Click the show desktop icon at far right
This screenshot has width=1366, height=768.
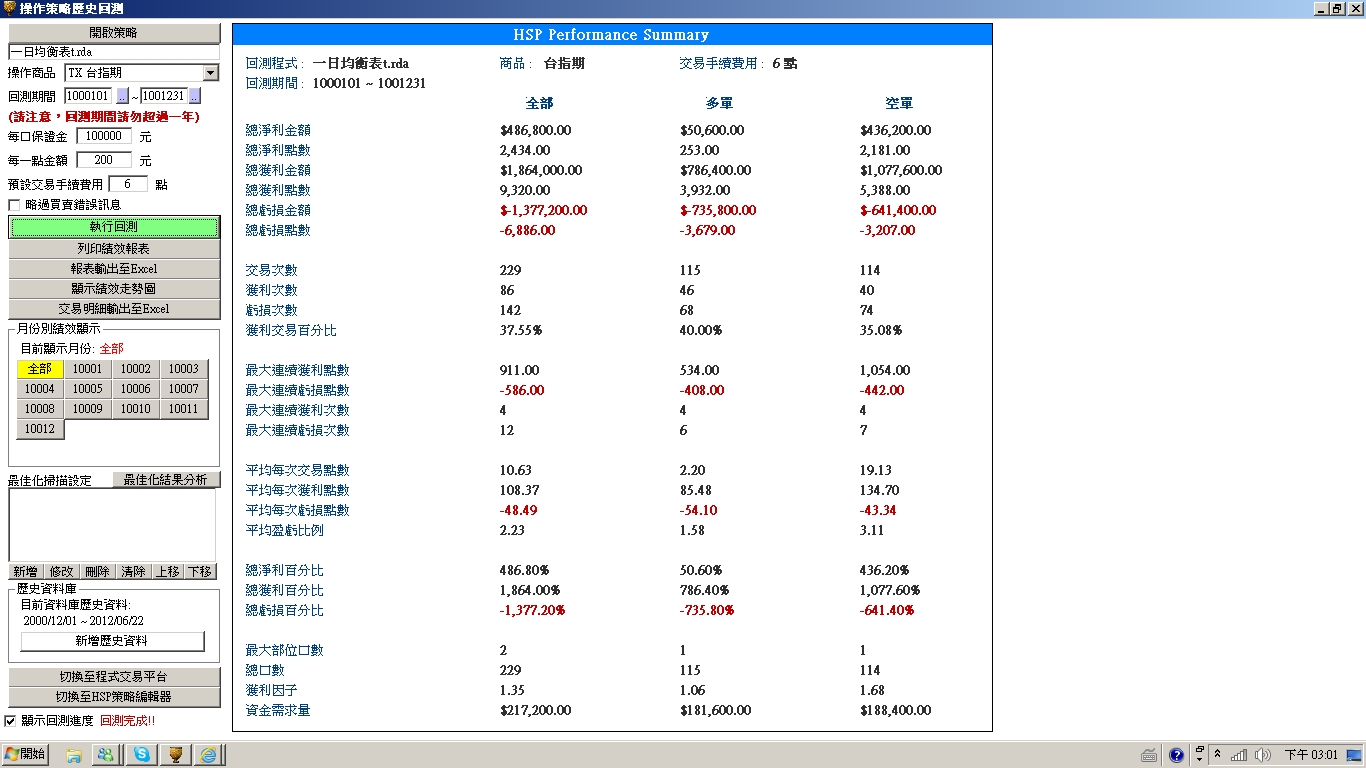(1353, 755)
